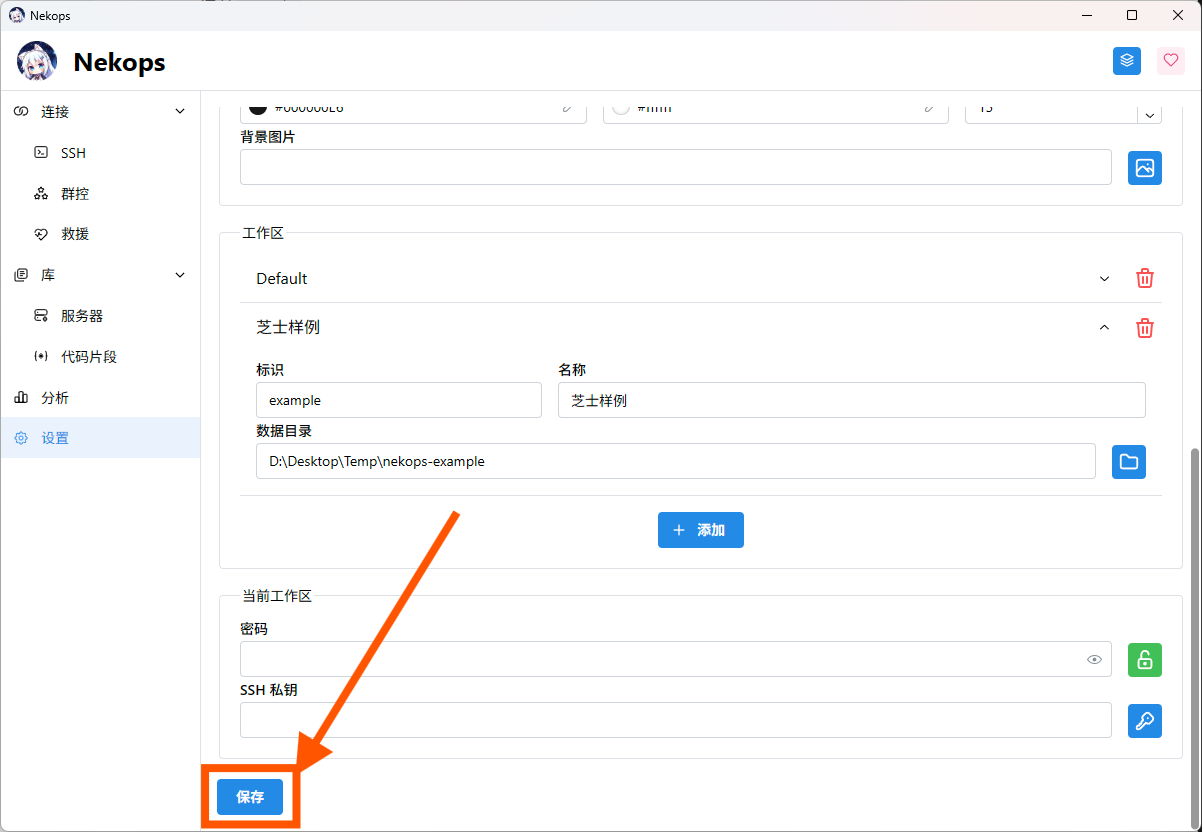This screenshot has height=832, width=1202.
Task: Click the SSH private key icon button
Action: [x=1145, y=721]
